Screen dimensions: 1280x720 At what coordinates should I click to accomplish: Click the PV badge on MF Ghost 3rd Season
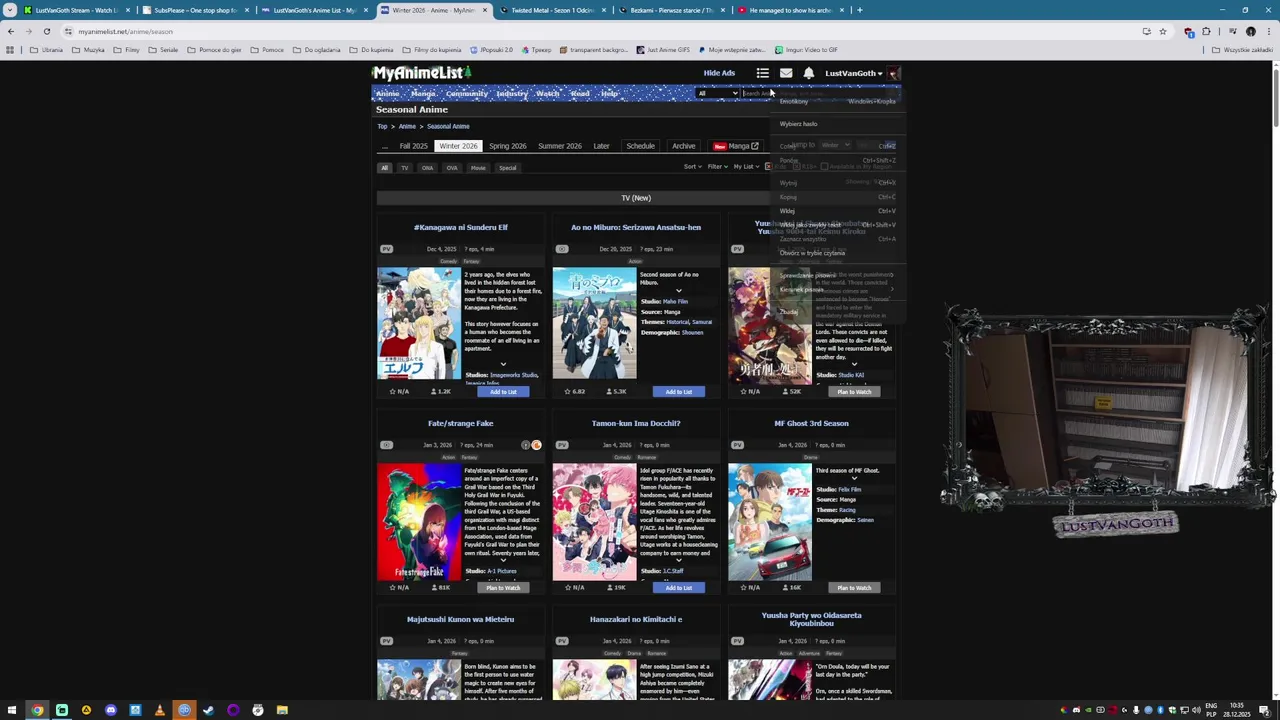[737, 445]
